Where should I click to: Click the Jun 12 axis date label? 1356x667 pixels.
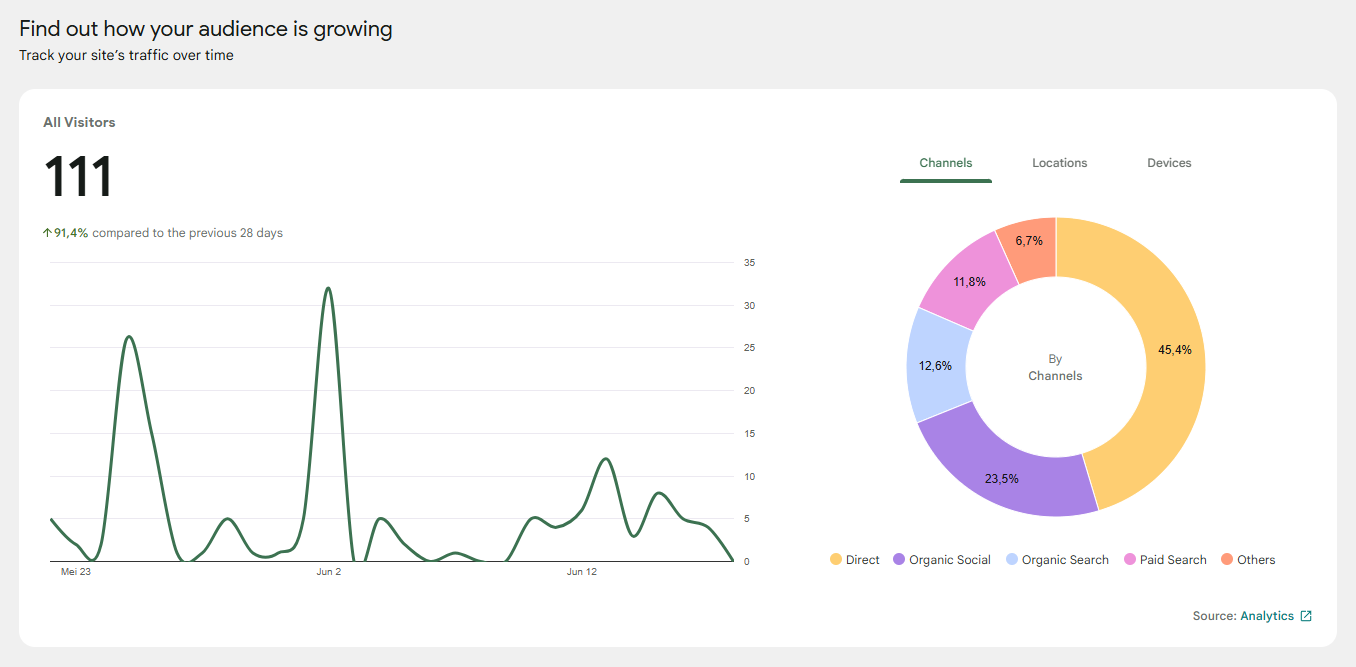[582, 572]
